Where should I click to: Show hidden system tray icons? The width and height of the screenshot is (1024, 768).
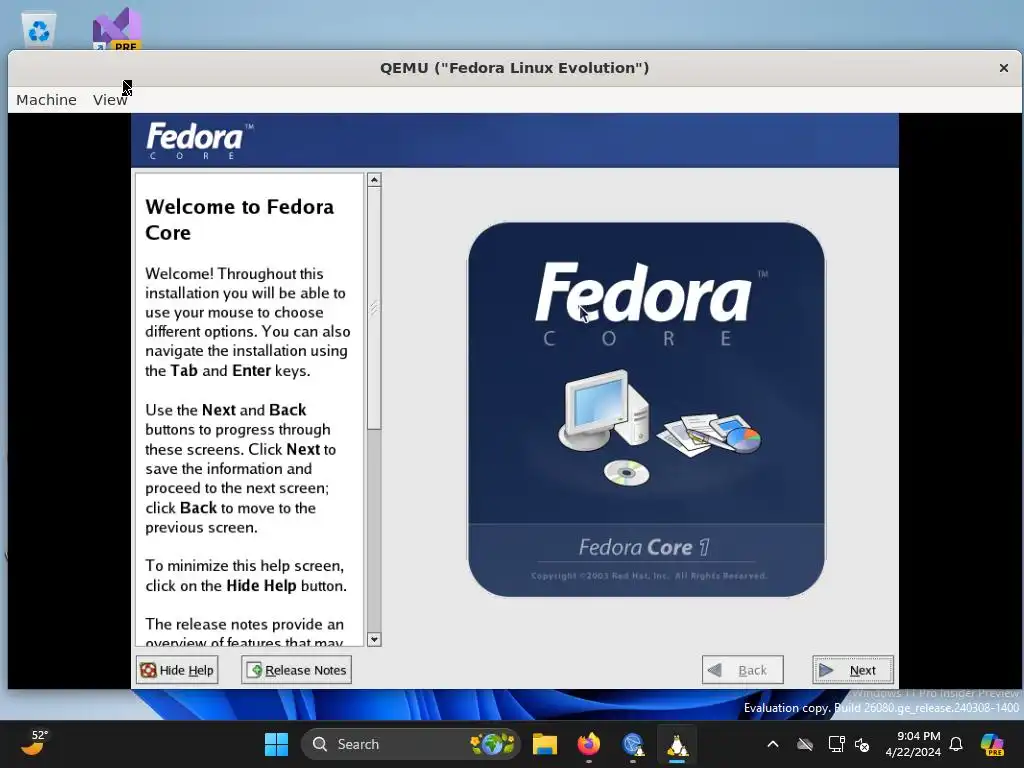click(773, 744)
